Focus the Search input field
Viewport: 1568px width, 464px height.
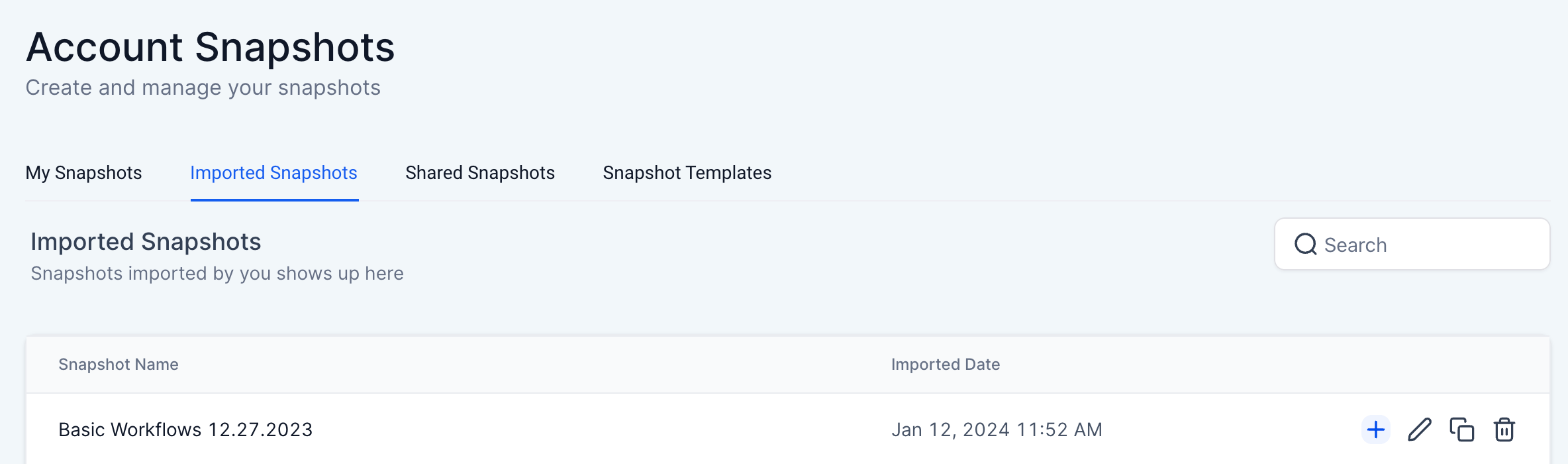coord(1424,245)
